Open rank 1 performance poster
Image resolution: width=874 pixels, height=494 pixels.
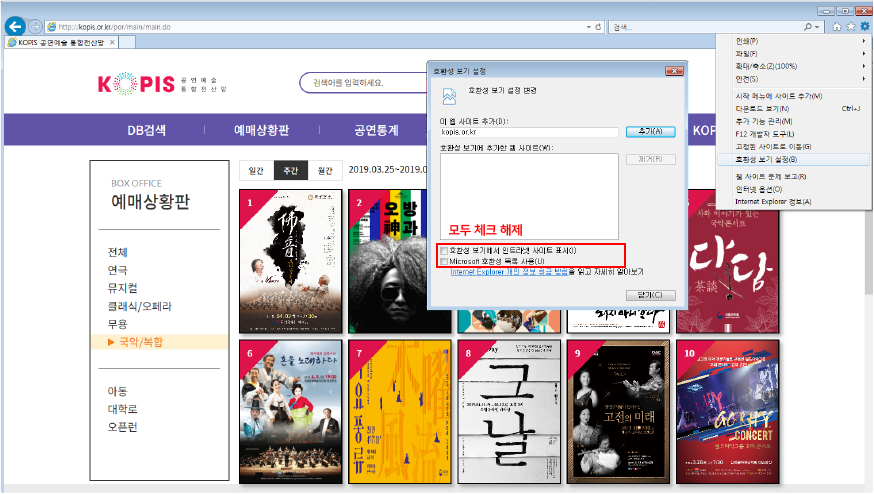coord(290,261)
